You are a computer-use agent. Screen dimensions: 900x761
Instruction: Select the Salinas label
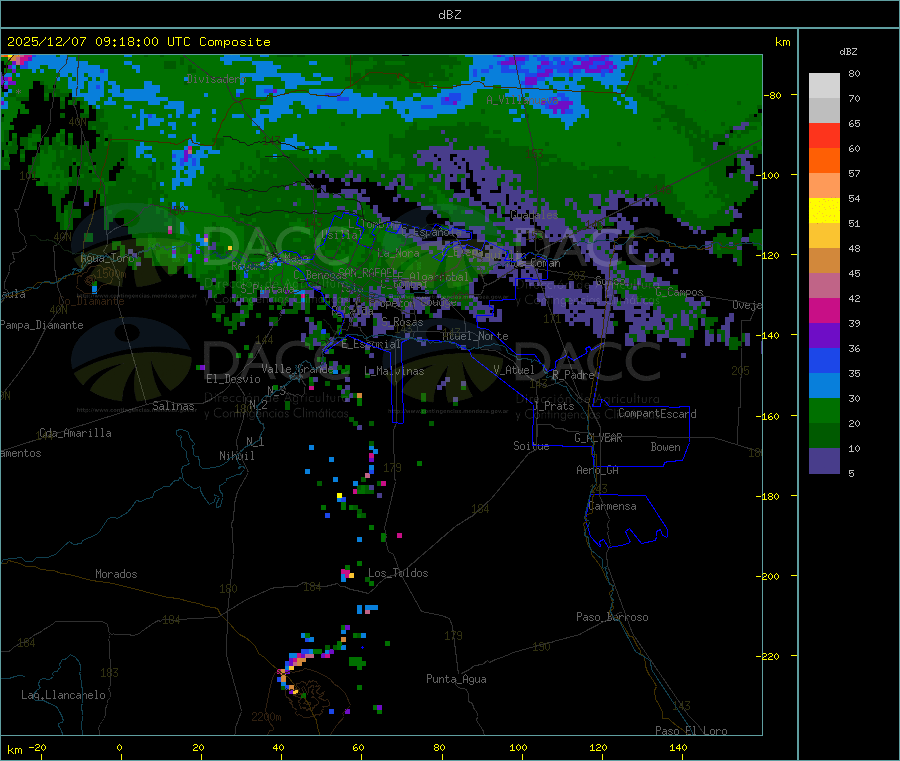[173, 406]
